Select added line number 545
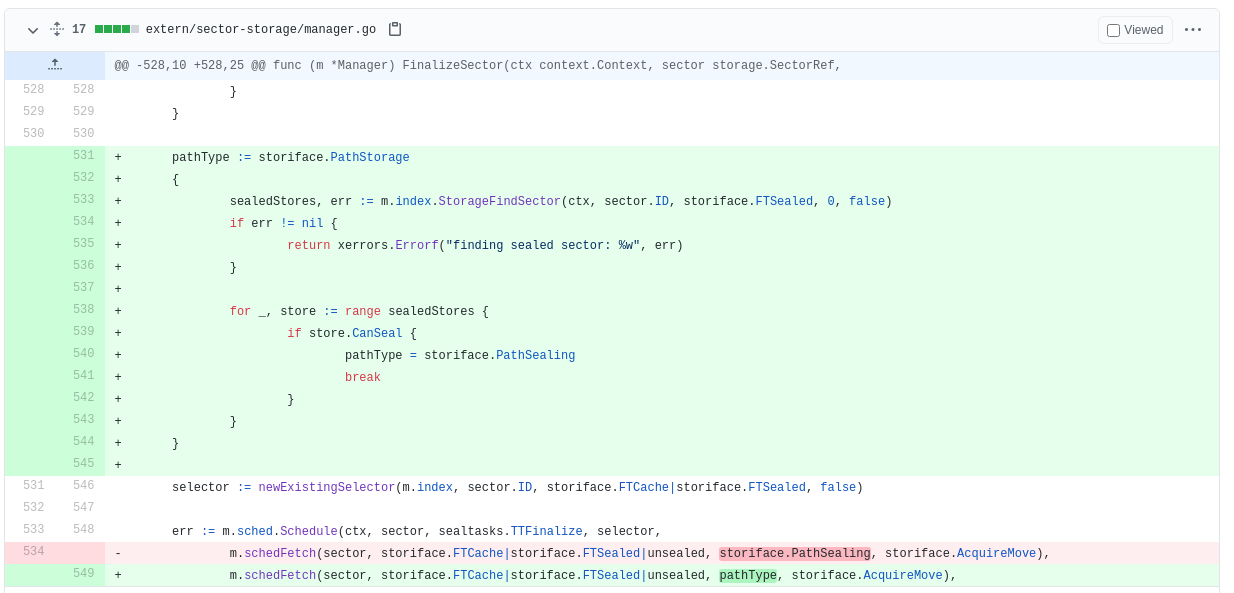This screenshot has height=593, width=1234. click(x=83, y=465)
